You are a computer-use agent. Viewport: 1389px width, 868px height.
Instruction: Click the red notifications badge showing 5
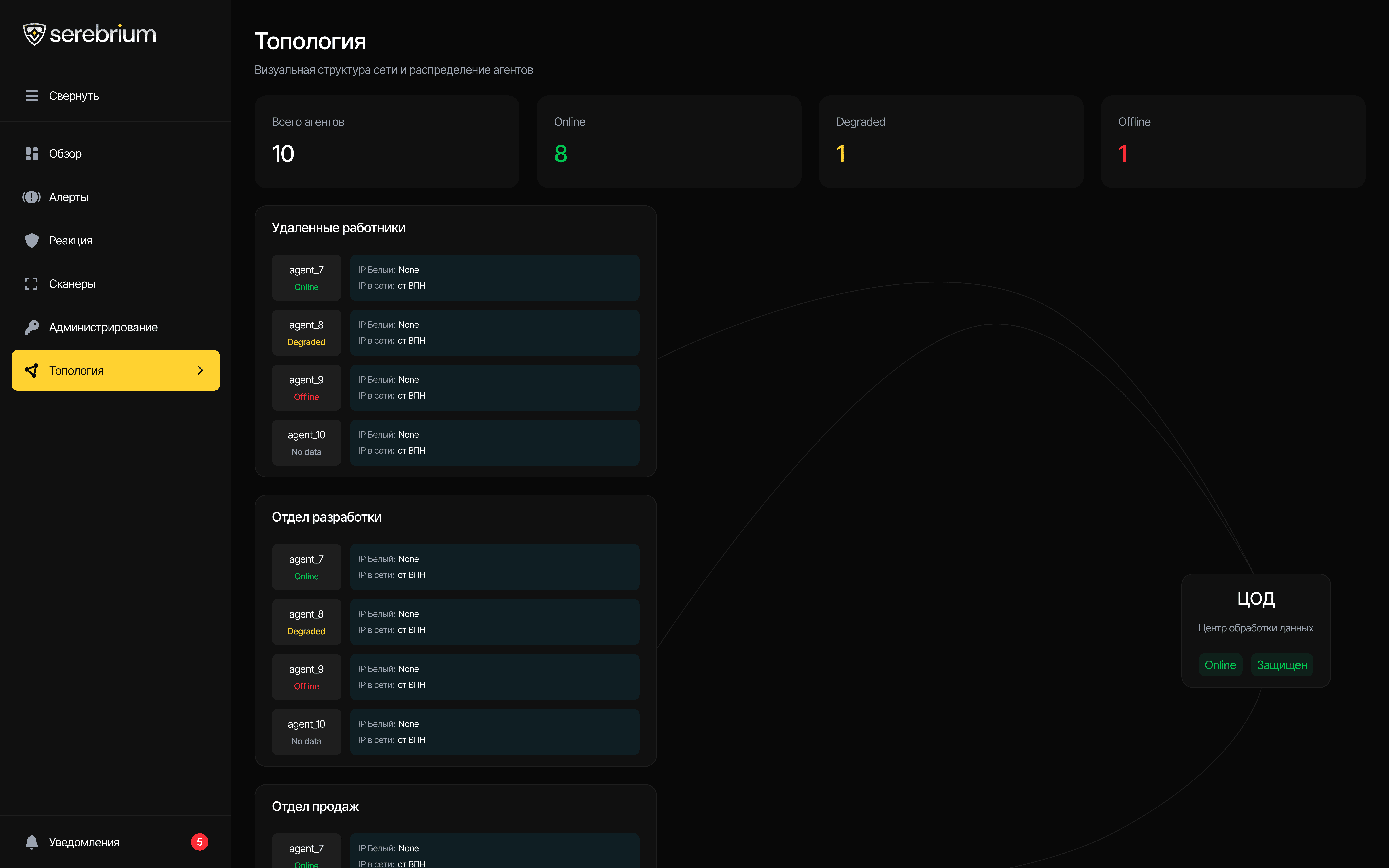coord(199,842)
